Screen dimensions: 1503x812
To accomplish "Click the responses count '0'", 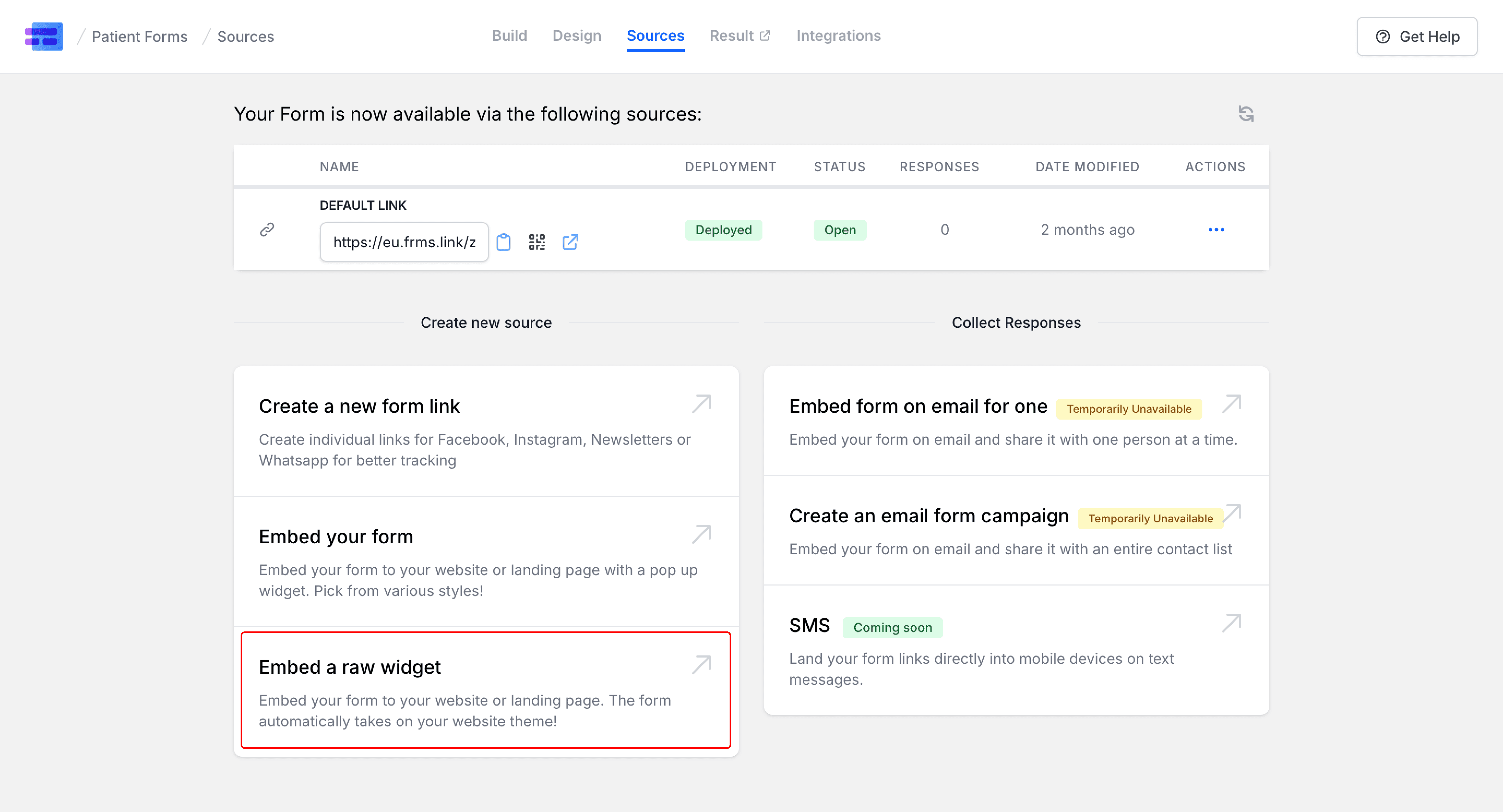I will (945, 230).
